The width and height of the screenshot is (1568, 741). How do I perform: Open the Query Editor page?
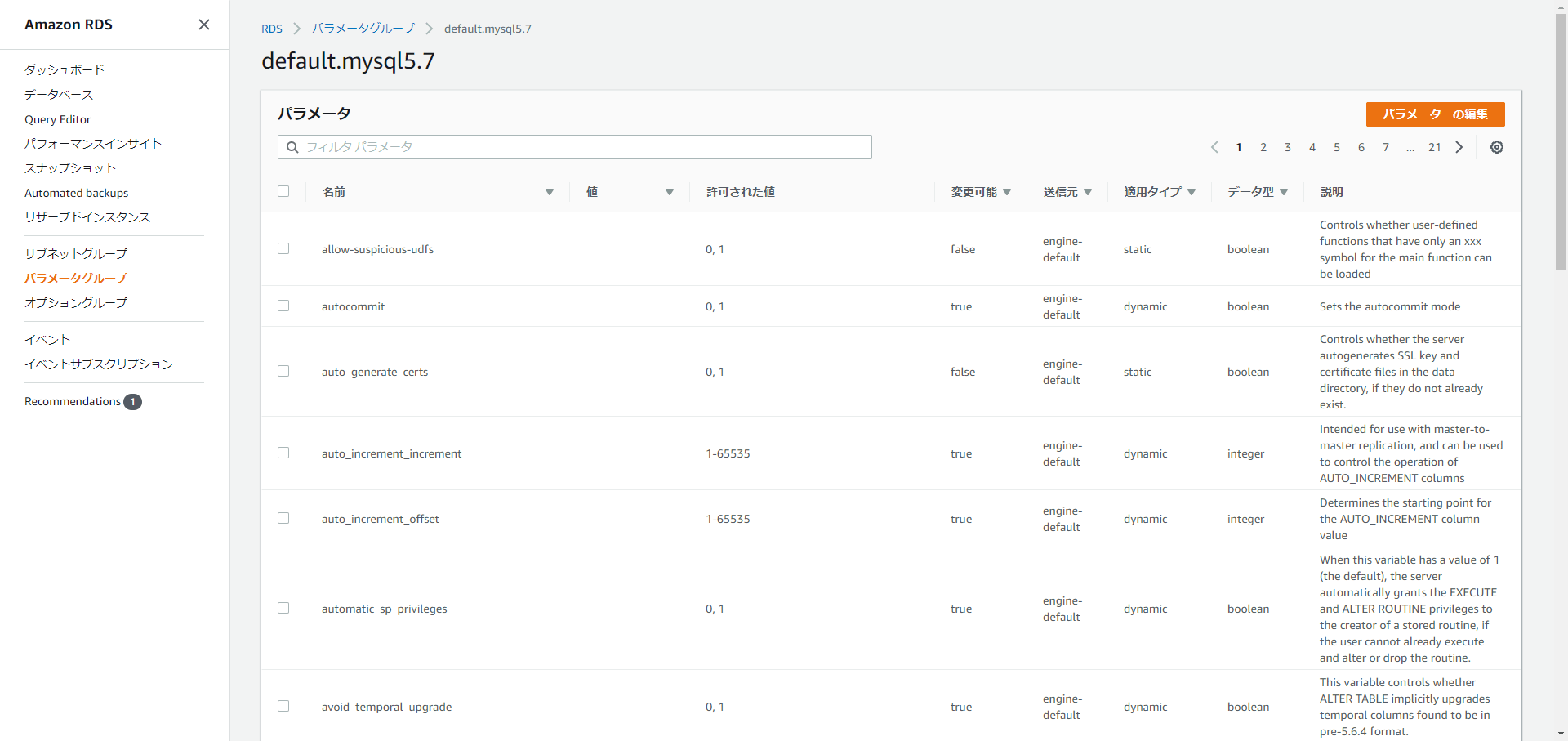coord(57,119)
